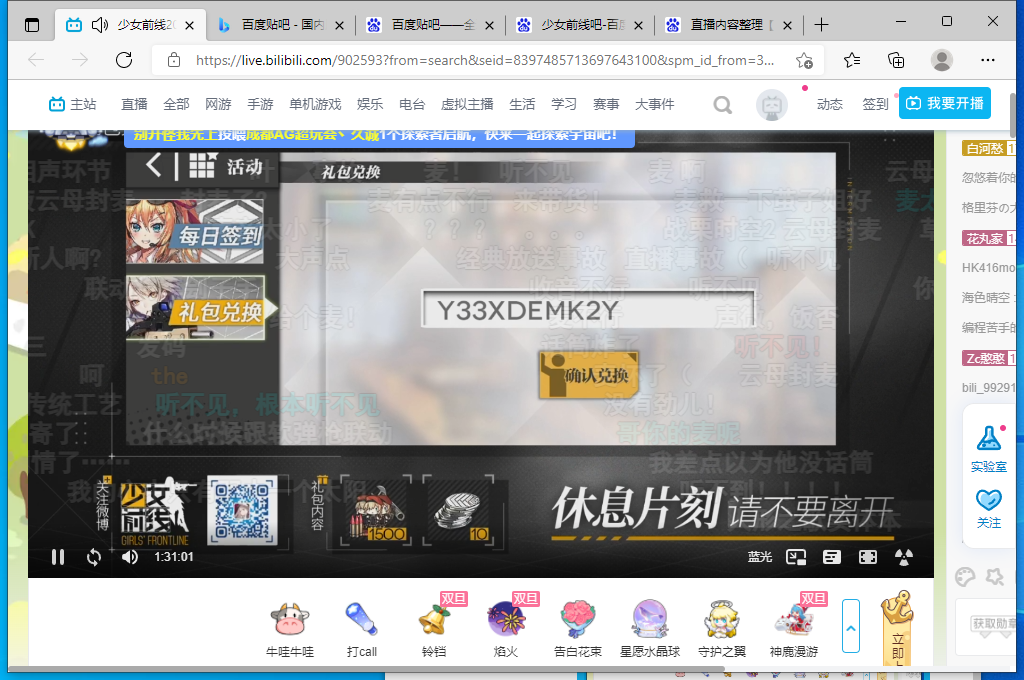1024x680 pixels.
Task: Switch to 少女前线吧 browser tab
Action: click(579, 25)
